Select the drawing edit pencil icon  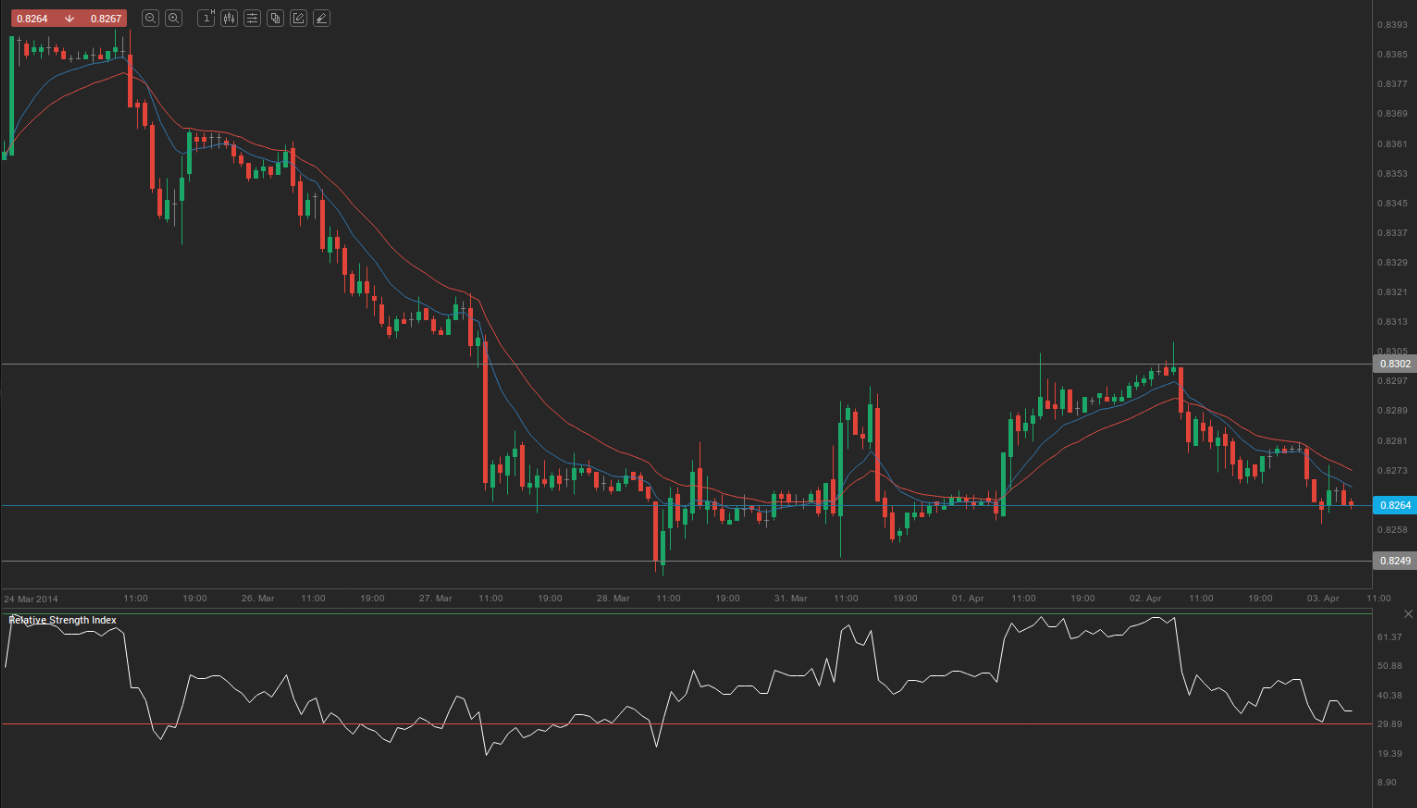tap(298, 18)
